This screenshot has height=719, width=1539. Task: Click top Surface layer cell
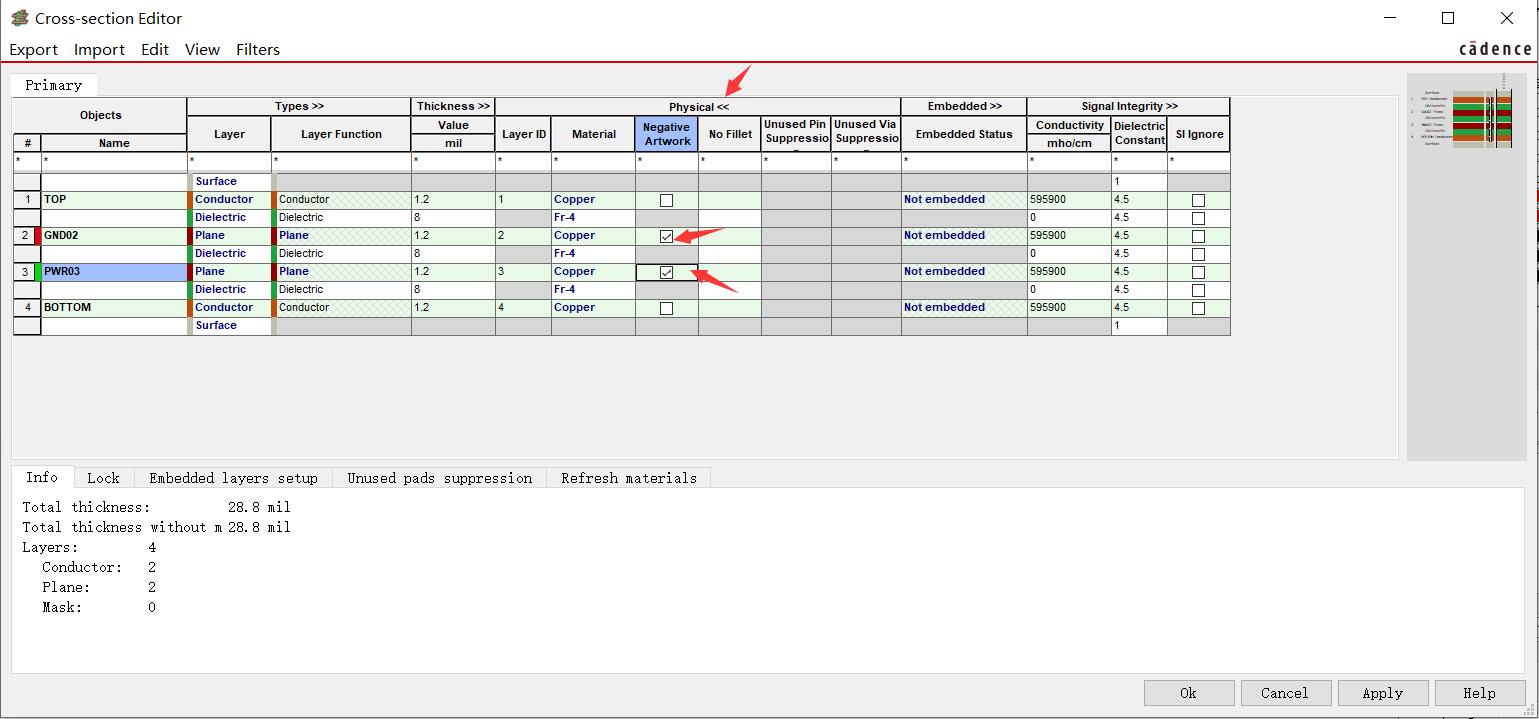pos(229,182)
